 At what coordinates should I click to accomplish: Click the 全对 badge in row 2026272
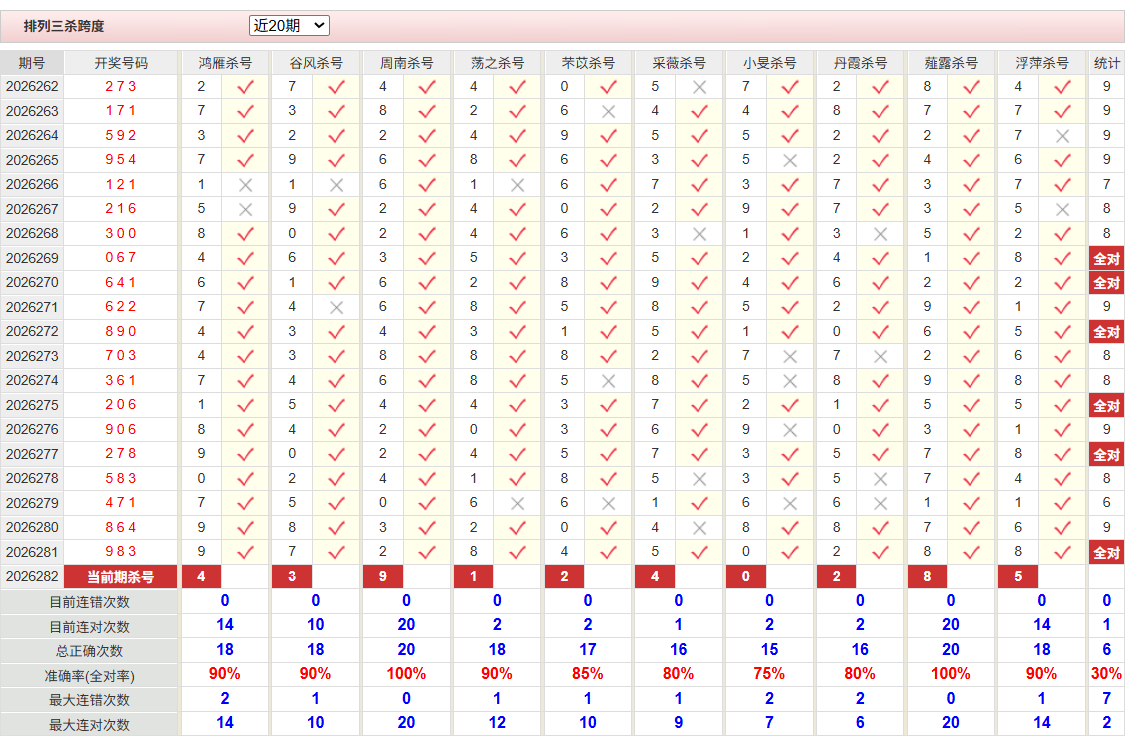coord(1107,332)
